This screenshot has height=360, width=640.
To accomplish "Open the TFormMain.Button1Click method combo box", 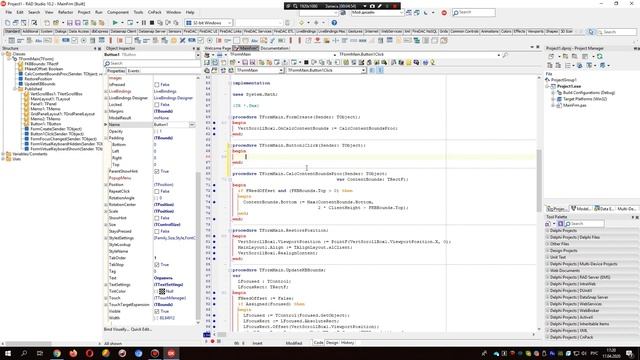I will [326, 70].
